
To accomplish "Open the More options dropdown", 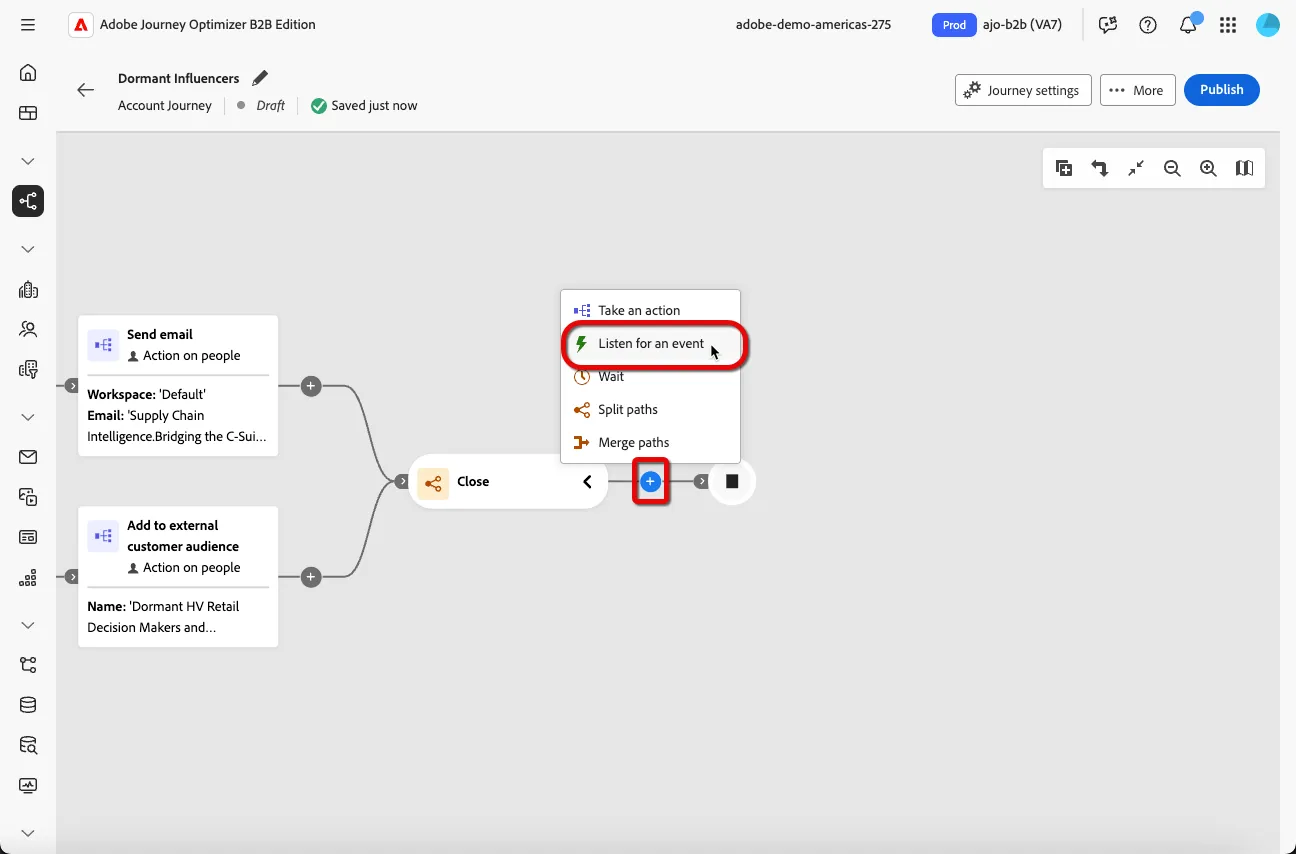I will pyautogui.click(x=1137, y=90).
